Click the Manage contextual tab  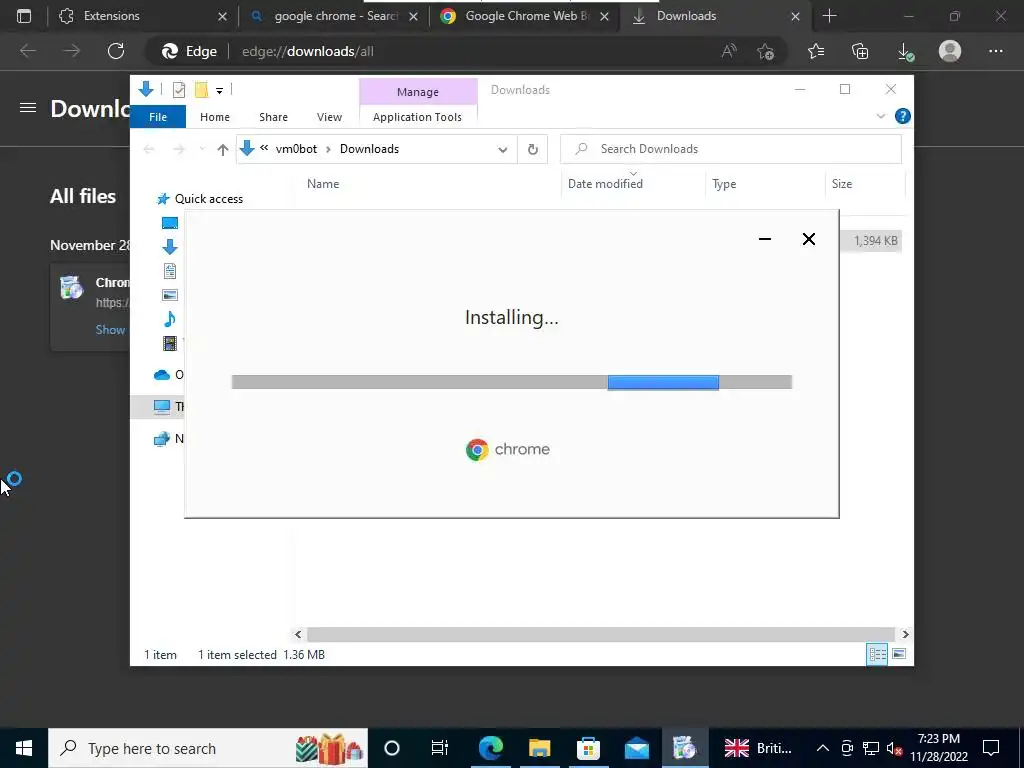418,92
